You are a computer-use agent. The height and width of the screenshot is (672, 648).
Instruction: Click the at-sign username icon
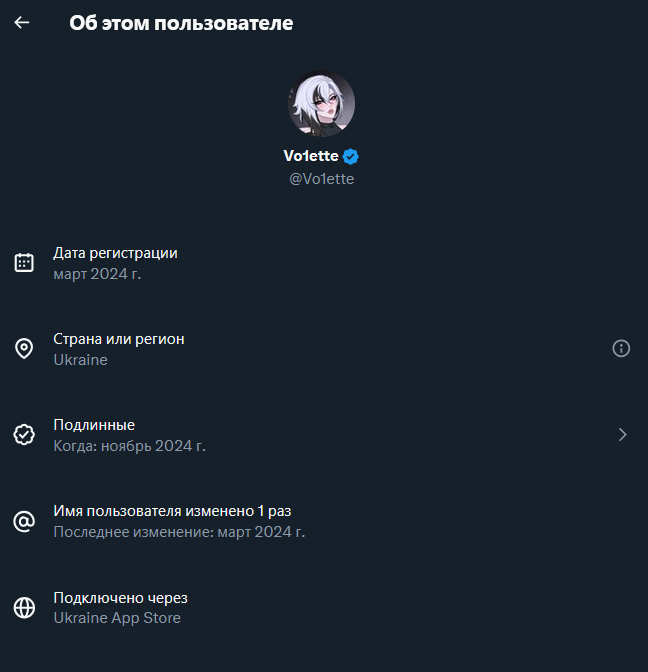click(24, 521)
